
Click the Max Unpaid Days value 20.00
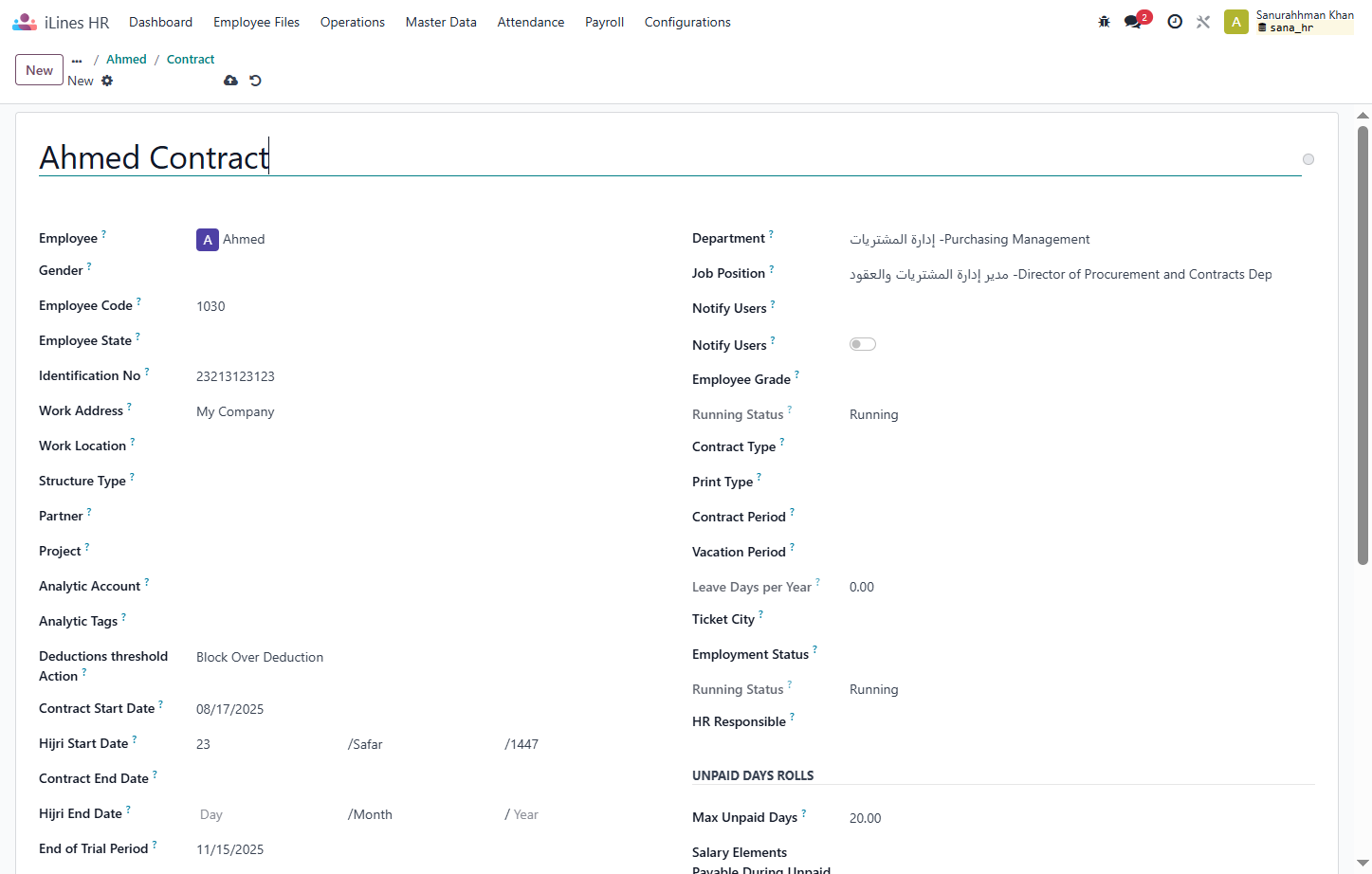(x=866, y=818)
